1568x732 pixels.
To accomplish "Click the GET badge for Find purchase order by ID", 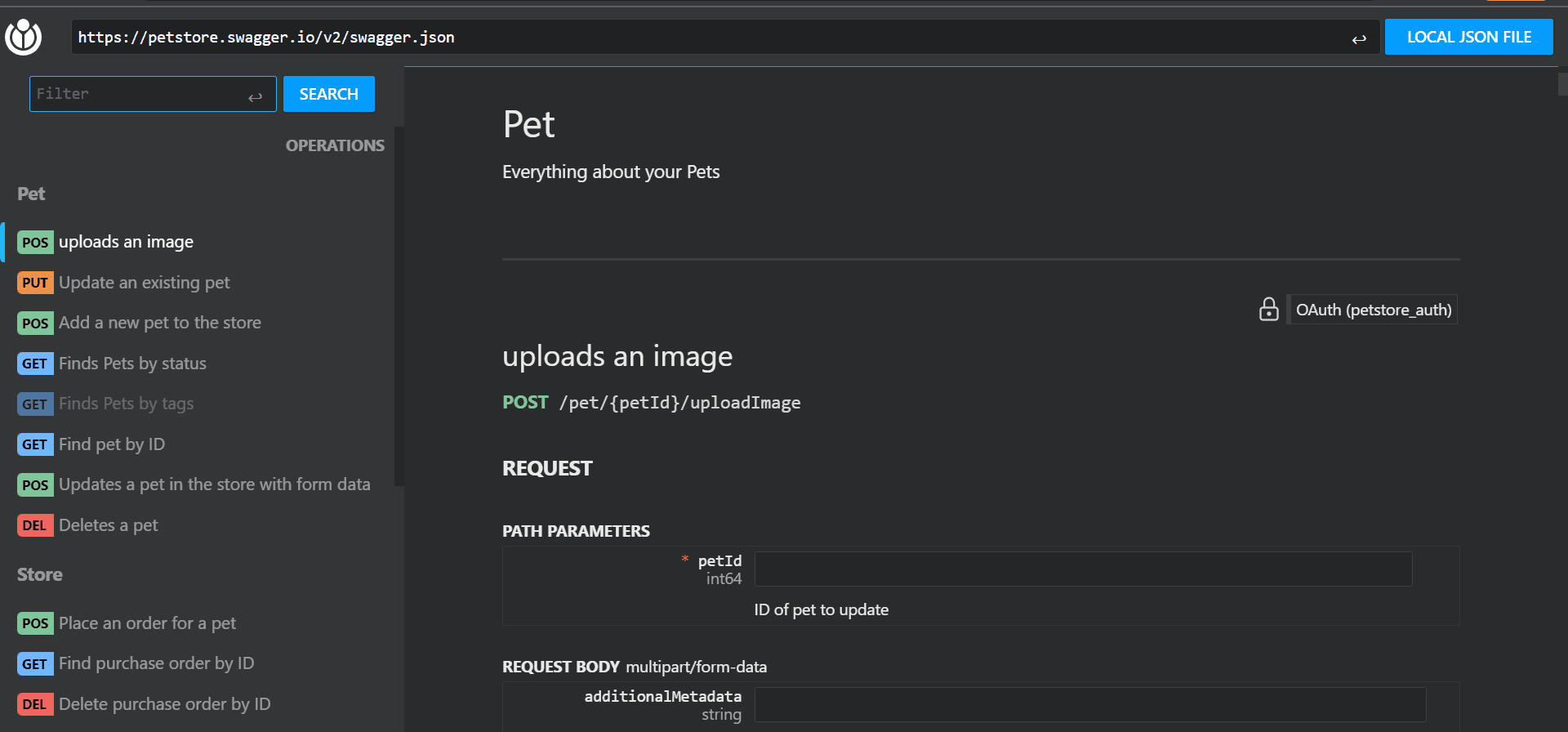I will click(35, 663).
